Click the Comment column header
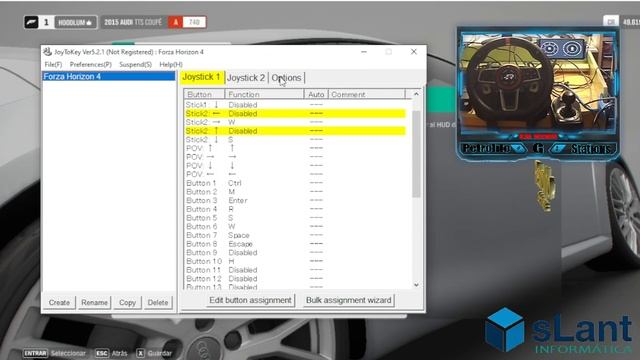This screenshot has width=640, height=360. point(367,94)
